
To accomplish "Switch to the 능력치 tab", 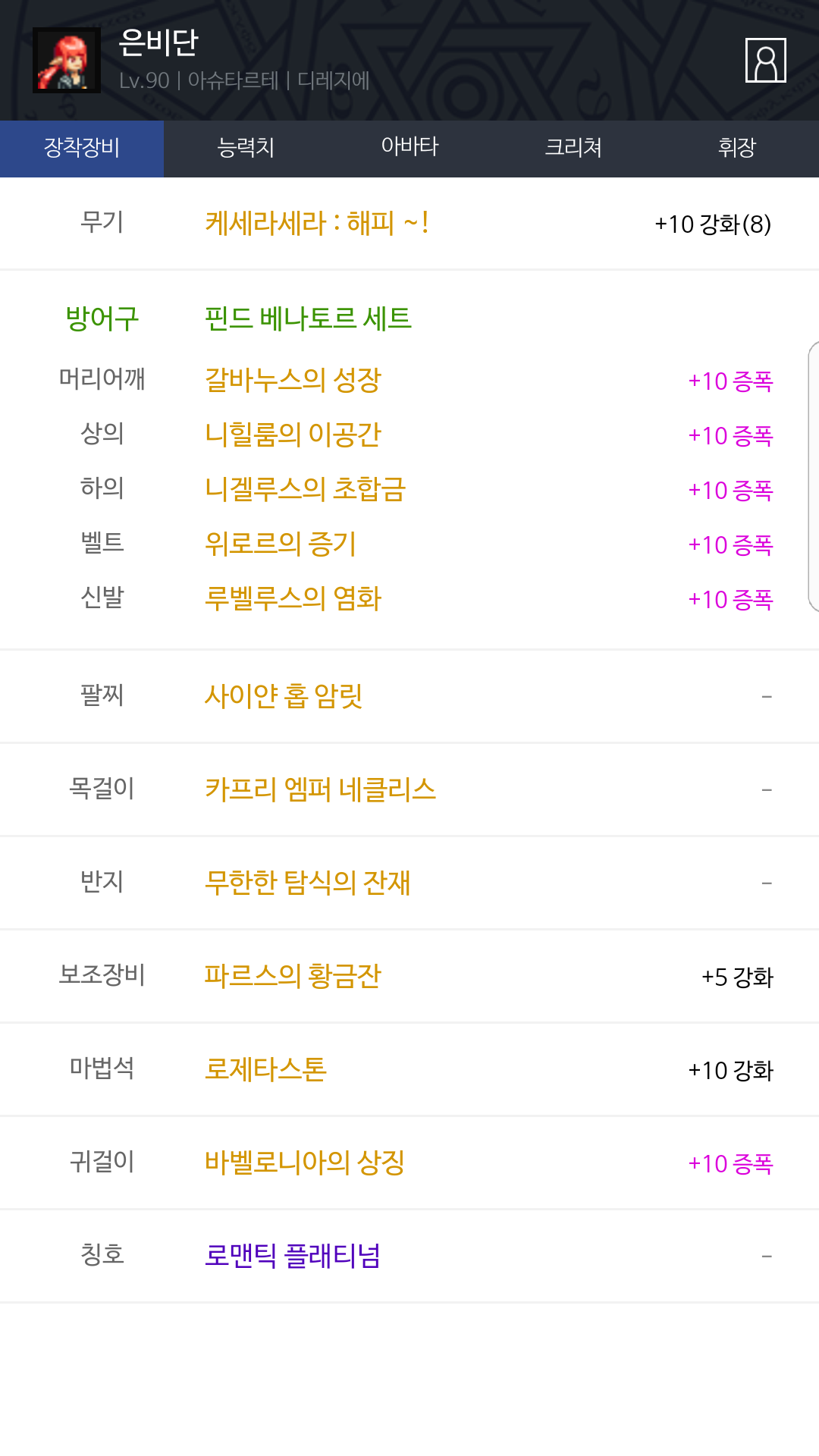I will 246,148.
